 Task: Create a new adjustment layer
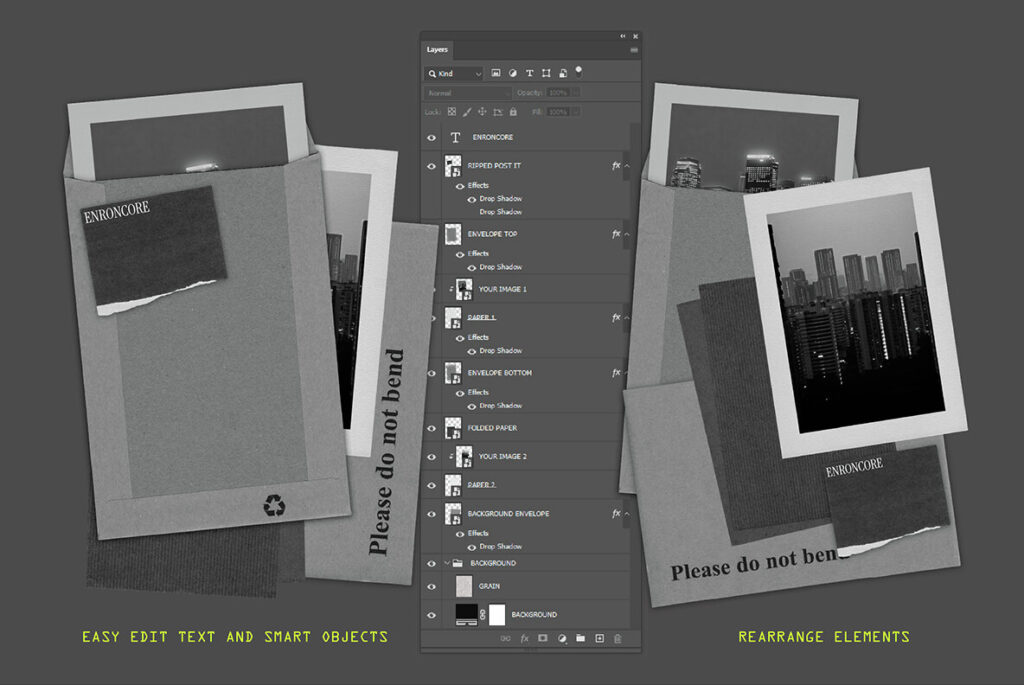561,638
